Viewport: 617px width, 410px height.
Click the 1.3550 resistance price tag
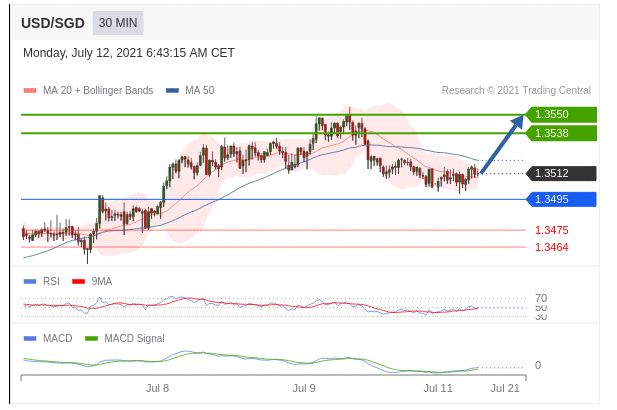tap(561, 115)
